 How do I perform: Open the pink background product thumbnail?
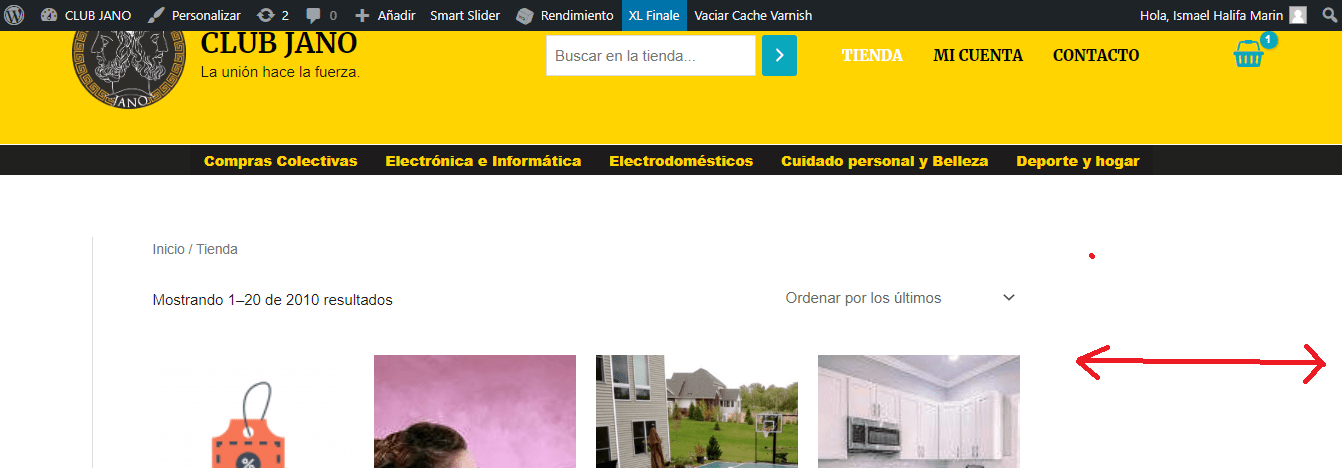475,412
